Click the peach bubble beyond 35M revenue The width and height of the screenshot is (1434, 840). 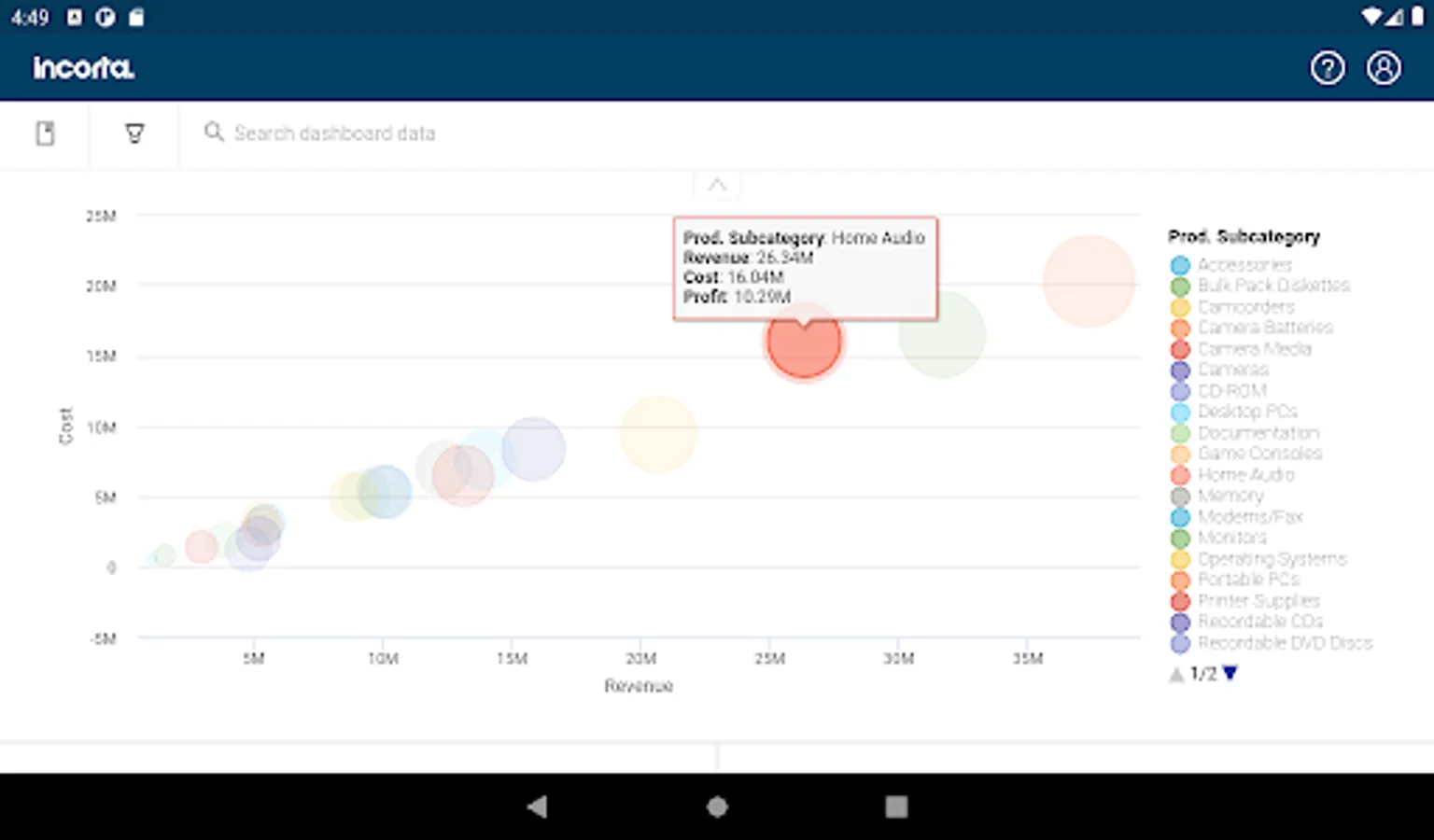click(1089, 281)
